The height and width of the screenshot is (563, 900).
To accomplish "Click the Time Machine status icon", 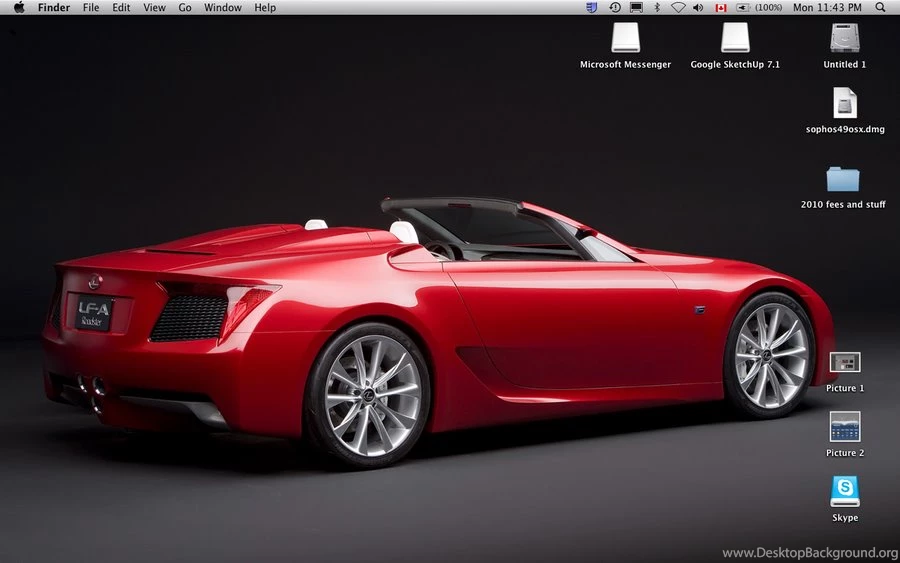I will pos(615,7).
